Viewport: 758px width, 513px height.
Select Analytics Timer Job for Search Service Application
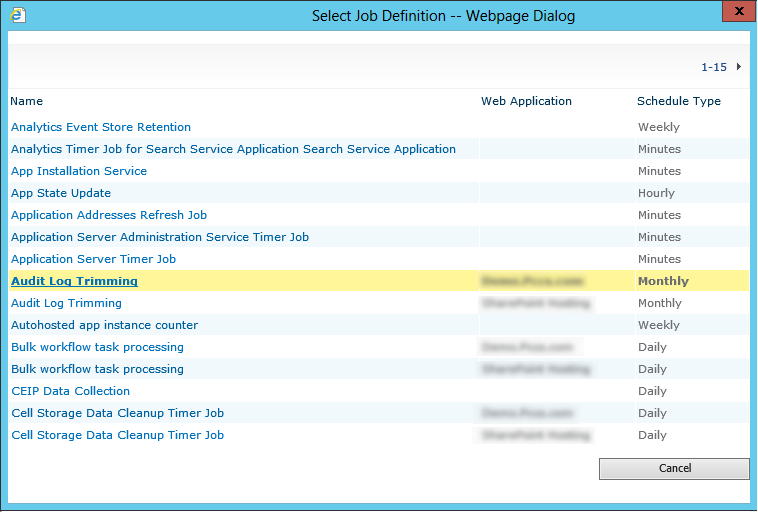tap(233, 149)
